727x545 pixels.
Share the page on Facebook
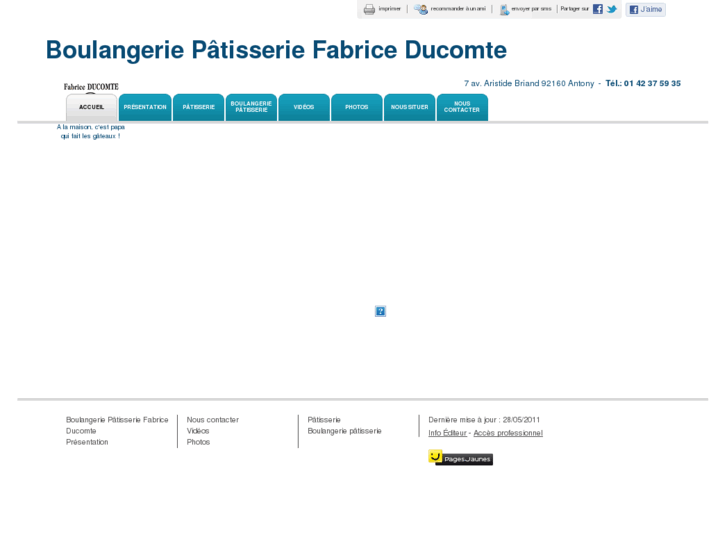(598, 9)
